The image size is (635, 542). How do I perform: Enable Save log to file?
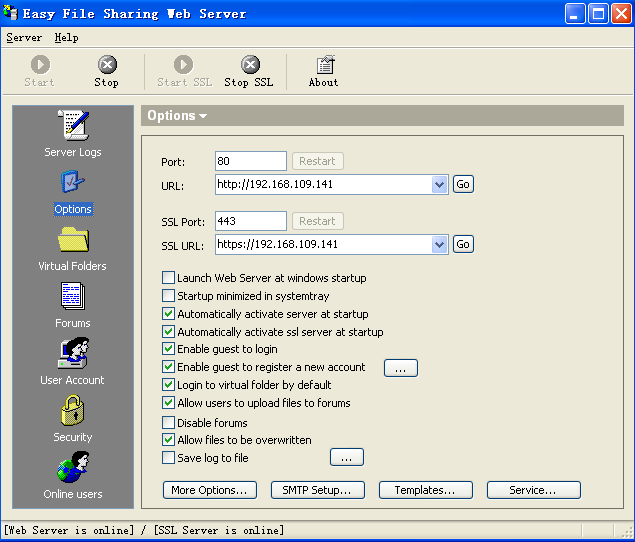[x=168, y=458]
